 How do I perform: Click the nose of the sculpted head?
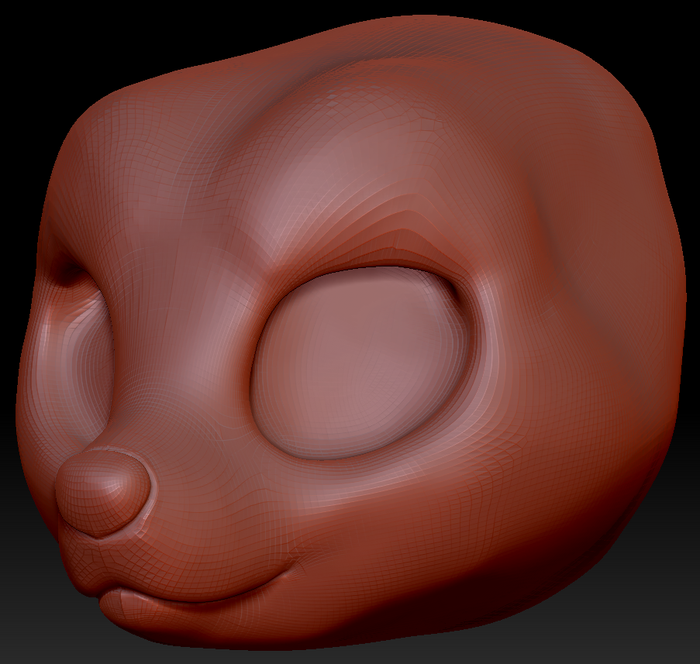coord(102,493)
